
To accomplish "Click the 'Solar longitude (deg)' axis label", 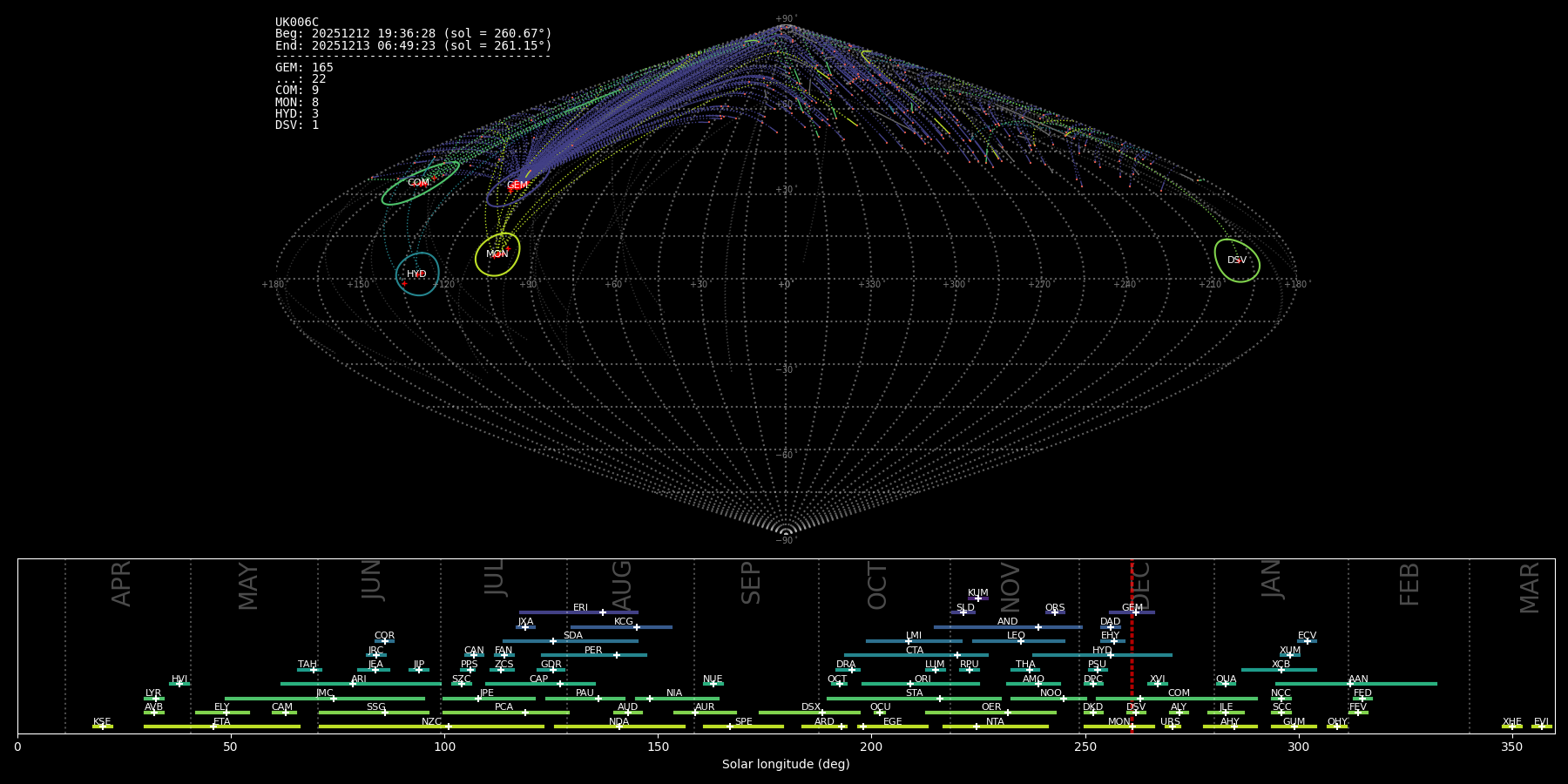I will pos(786,764).
